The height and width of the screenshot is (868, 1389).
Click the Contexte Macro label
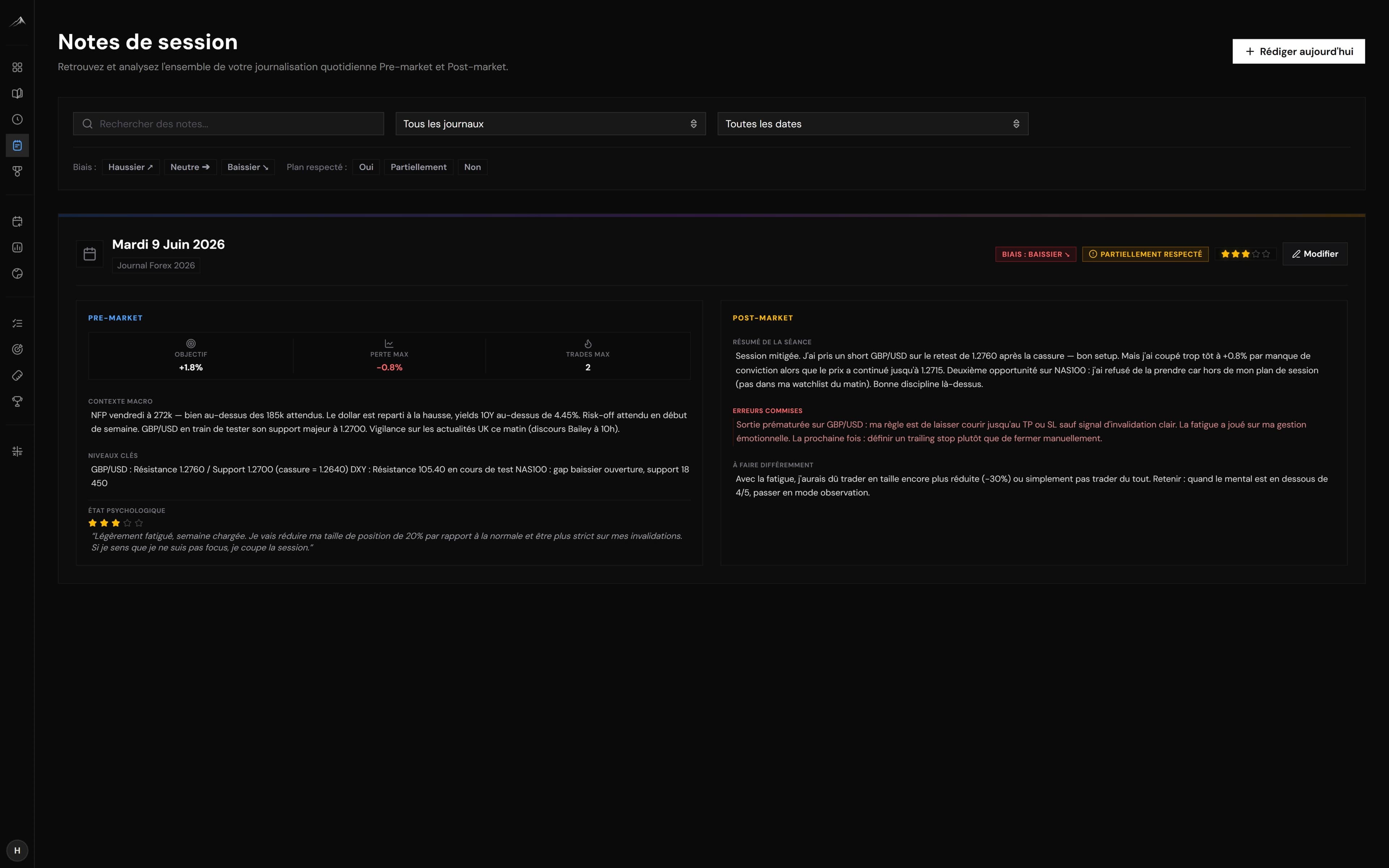pos(120,401)
